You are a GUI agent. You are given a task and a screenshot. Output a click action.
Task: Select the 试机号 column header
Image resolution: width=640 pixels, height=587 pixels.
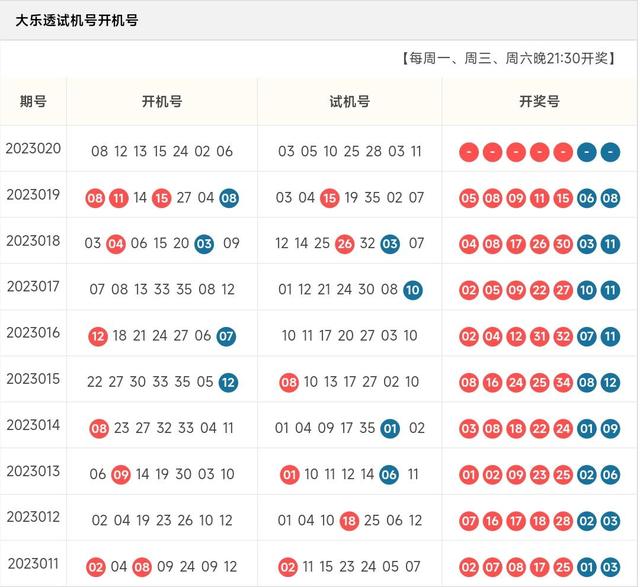pos(349,101)
